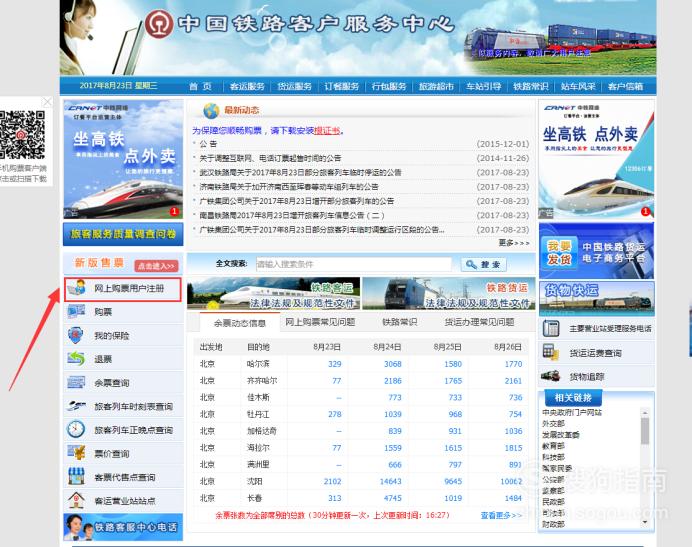The width and height of the screenshot is (692, 547).
Task: Click the 外交部 related link
Action: [553, 423]
